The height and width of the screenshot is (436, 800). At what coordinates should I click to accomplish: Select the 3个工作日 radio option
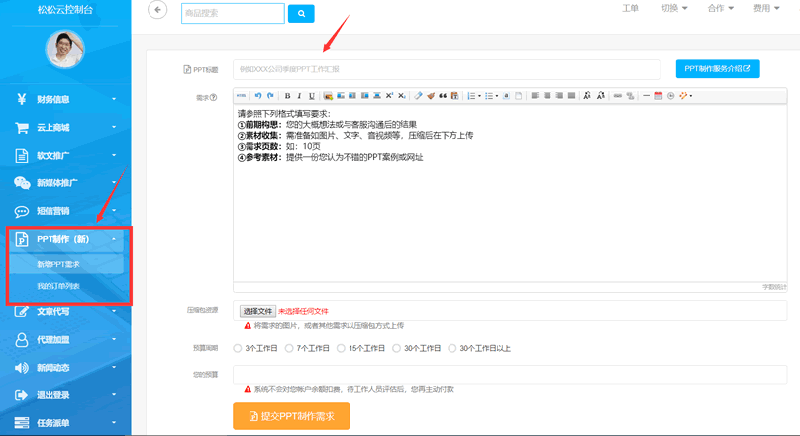tap(238, 348)
